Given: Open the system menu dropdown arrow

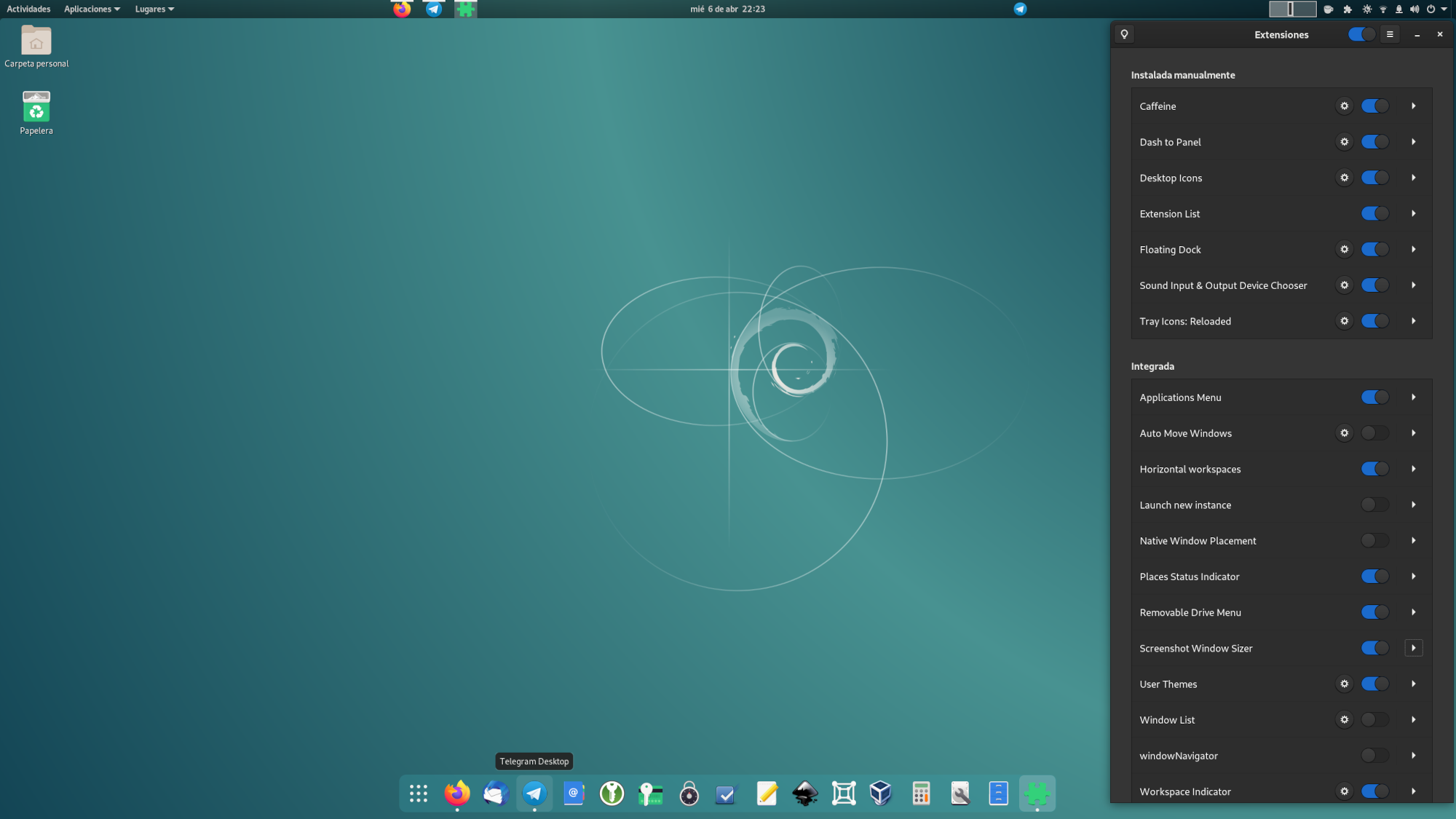Looking at the screenshot, I should point(1444,9).
